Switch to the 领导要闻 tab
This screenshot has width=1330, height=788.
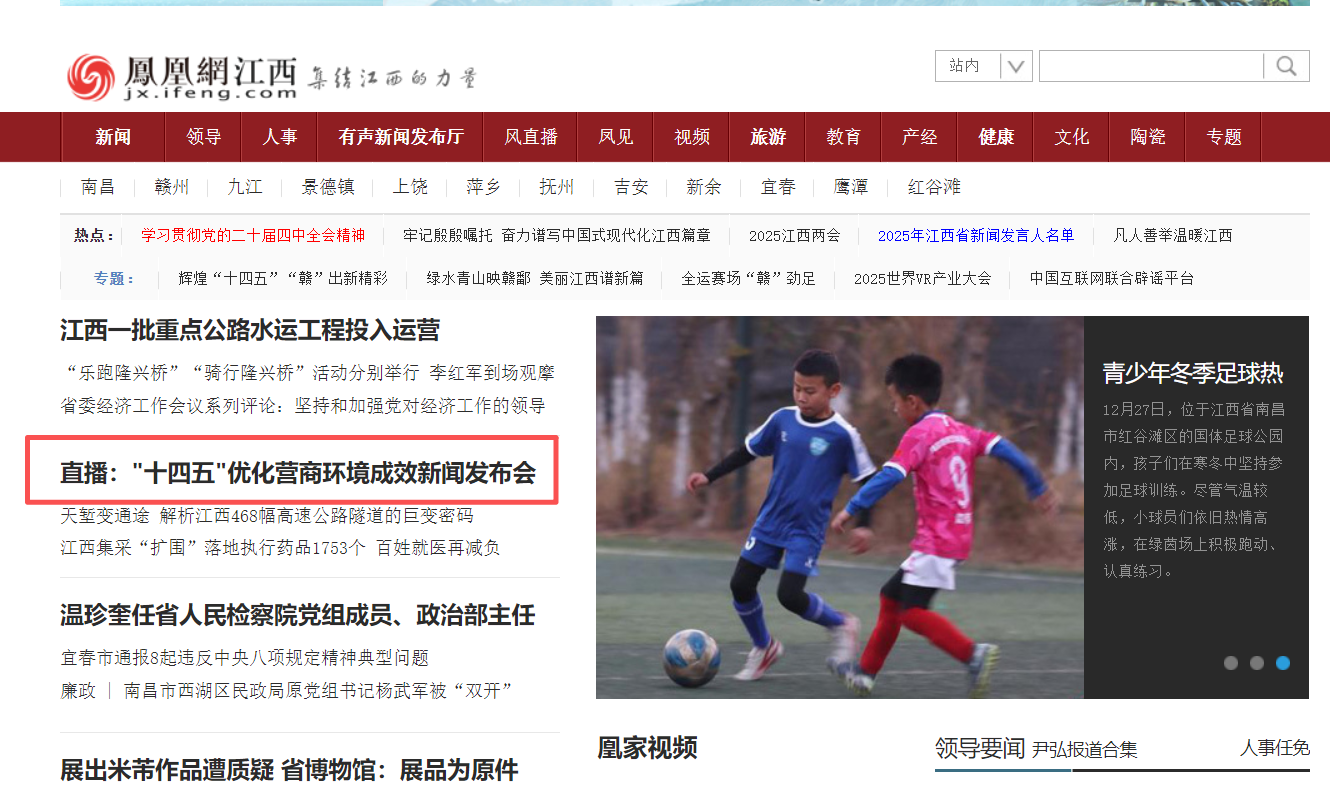[x=980, y=748]
